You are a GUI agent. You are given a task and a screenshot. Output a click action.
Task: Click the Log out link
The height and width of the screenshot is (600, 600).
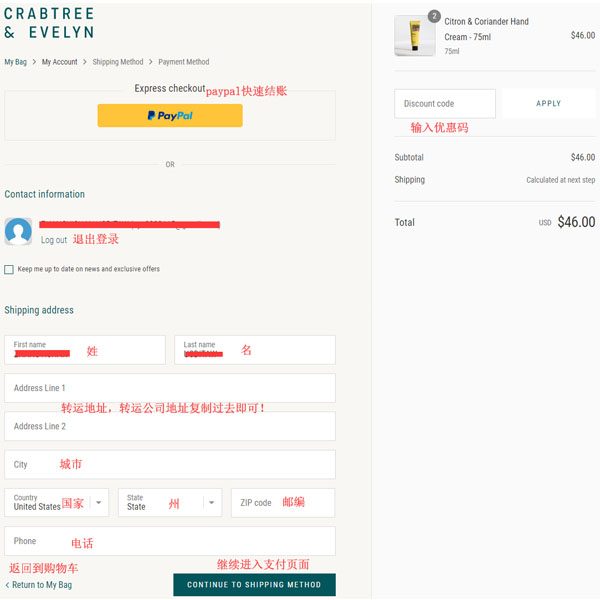pyautogui.click(x=54, y=240)
